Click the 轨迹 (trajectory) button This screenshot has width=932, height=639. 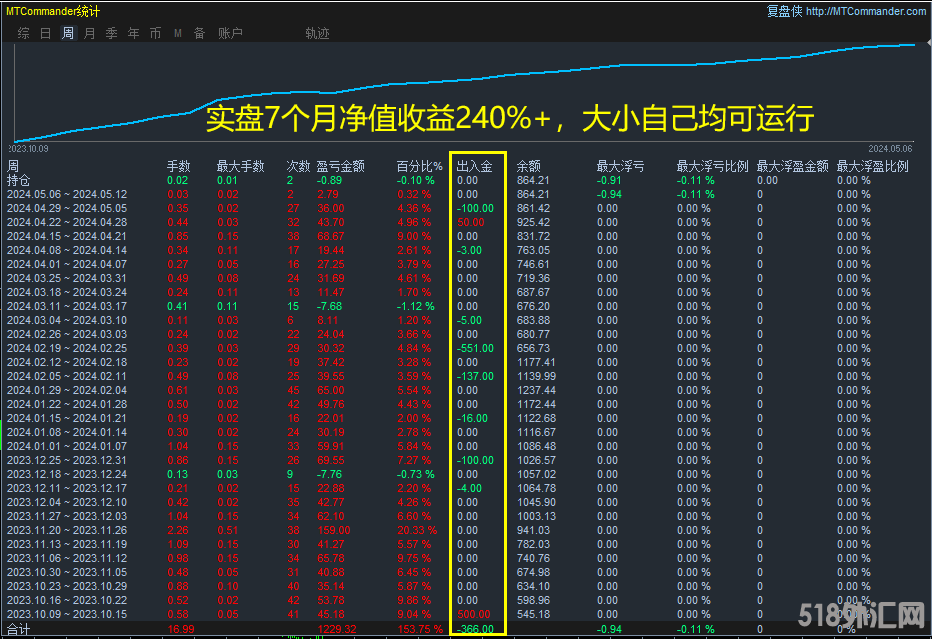317,33
